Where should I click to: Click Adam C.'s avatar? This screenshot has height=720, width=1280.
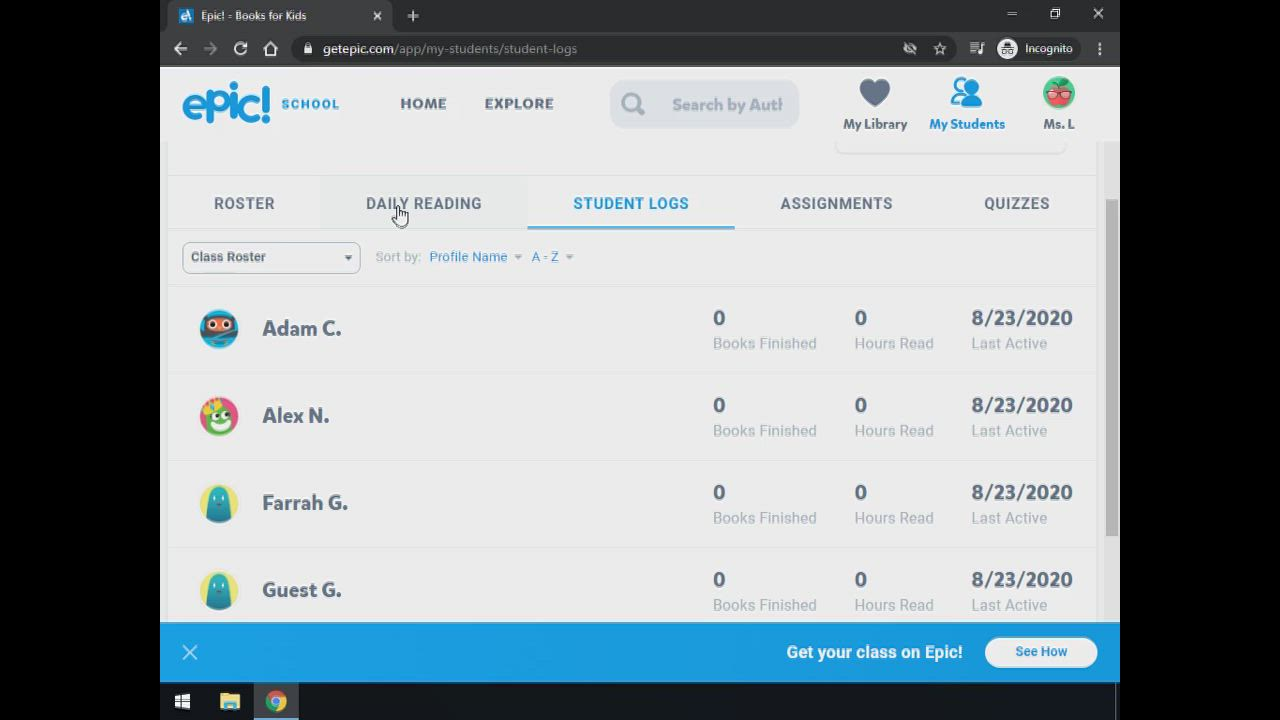(219, 329)
